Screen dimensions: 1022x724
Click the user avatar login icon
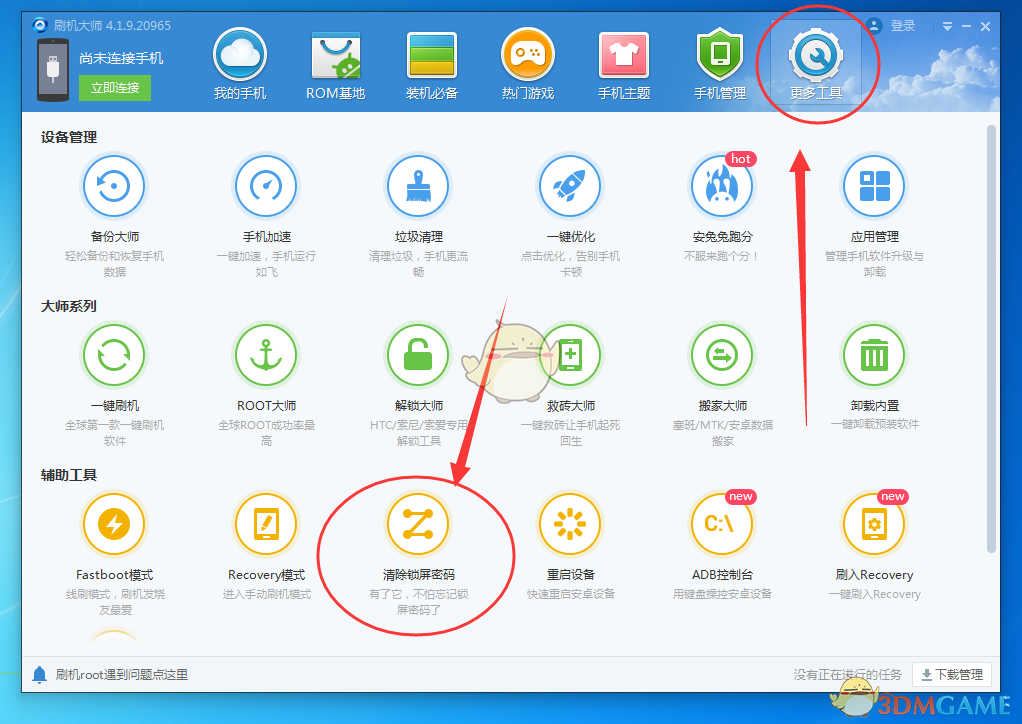point(874,25)
